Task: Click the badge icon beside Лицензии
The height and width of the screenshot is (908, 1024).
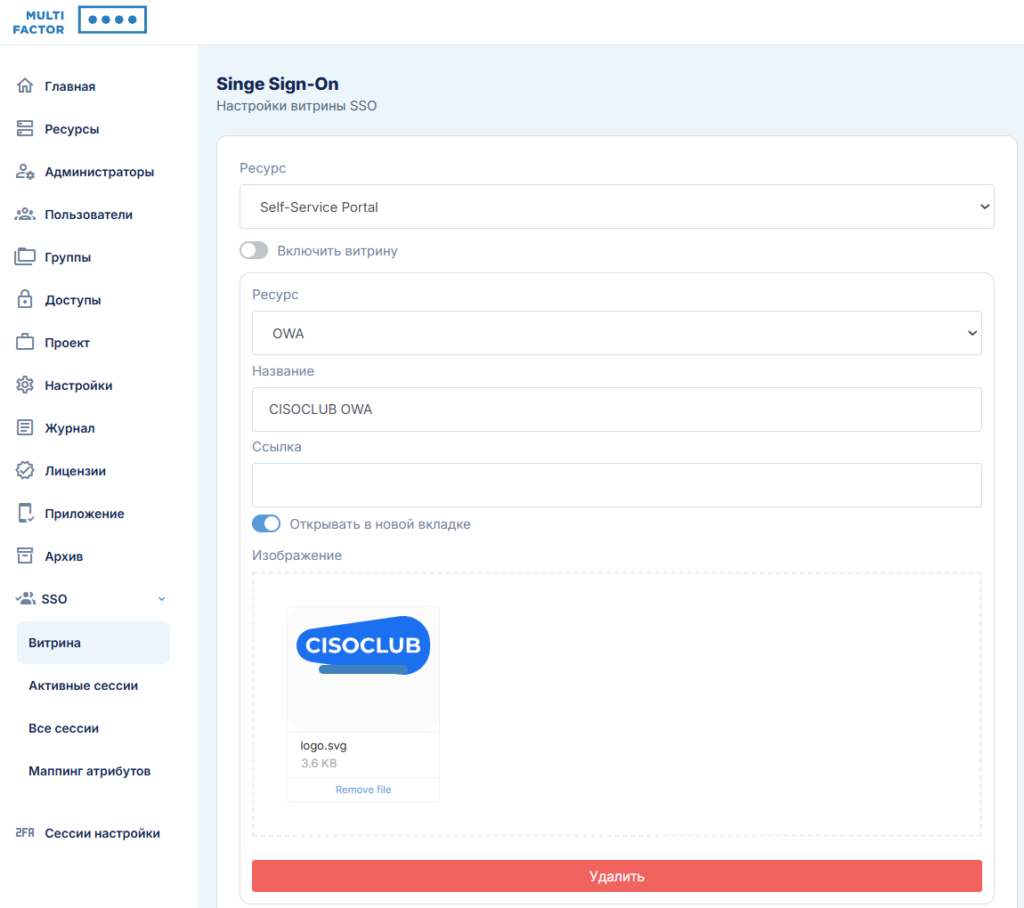Action: coord(25,471)
